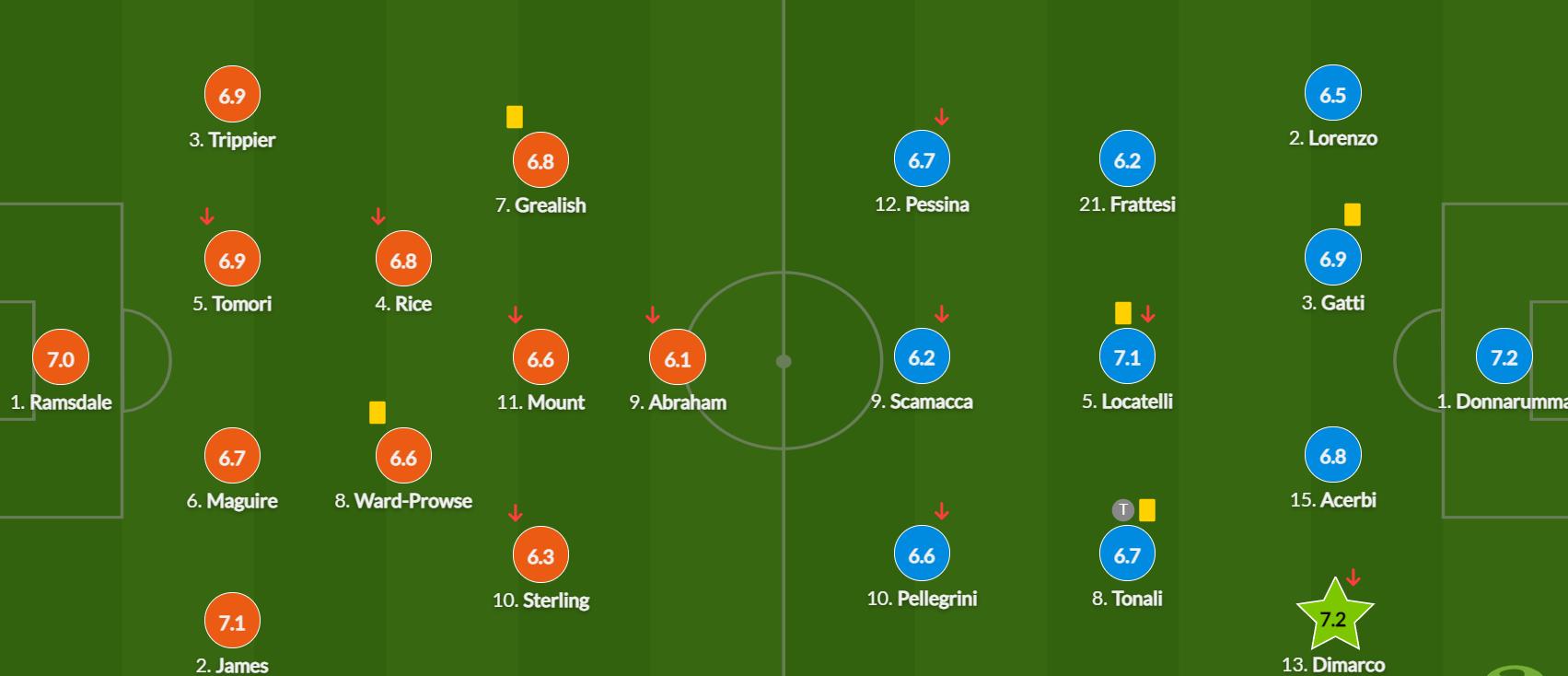The height and width of the screenshot is (676, 1568).
Task: Open the Acerbi player name link
Action: [x=1333, y=500]
